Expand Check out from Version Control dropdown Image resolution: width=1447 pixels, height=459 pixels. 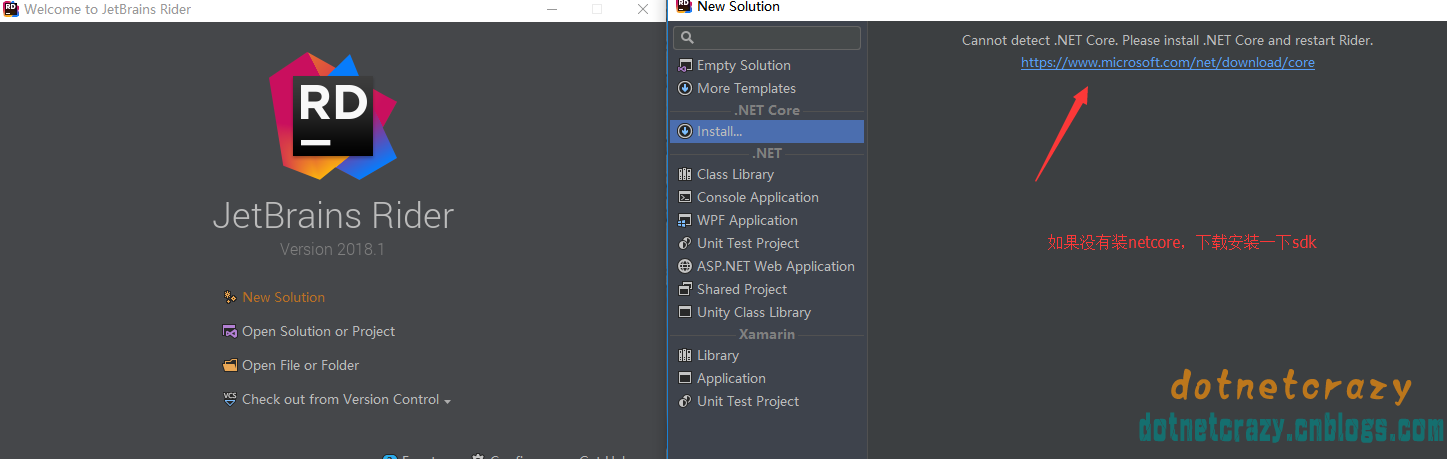pyautogui.click(x=447, y=401)
